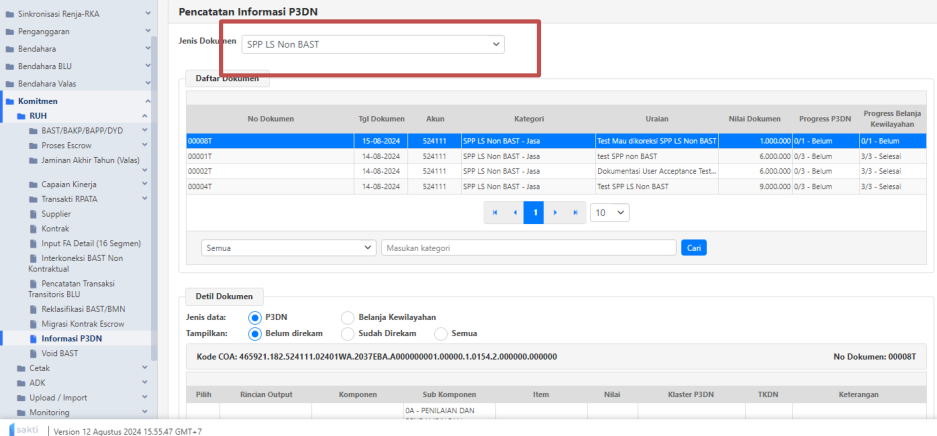This screenshot has width=937, height=436.
Task: Go to the first page of results
Action: click(494, 213)
